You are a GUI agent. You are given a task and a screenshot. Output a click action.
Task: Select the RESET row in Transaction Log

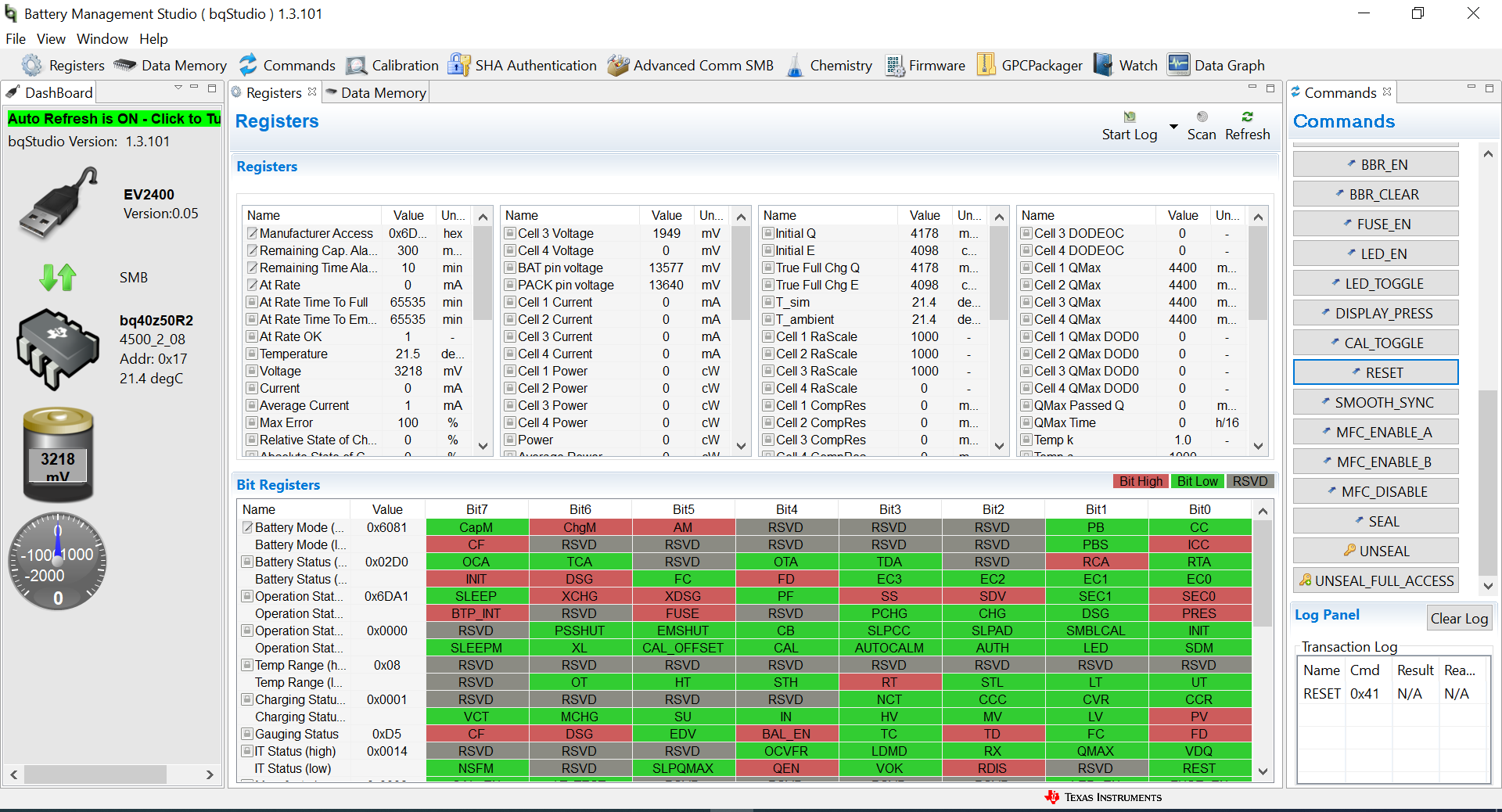click(1392, 694)
